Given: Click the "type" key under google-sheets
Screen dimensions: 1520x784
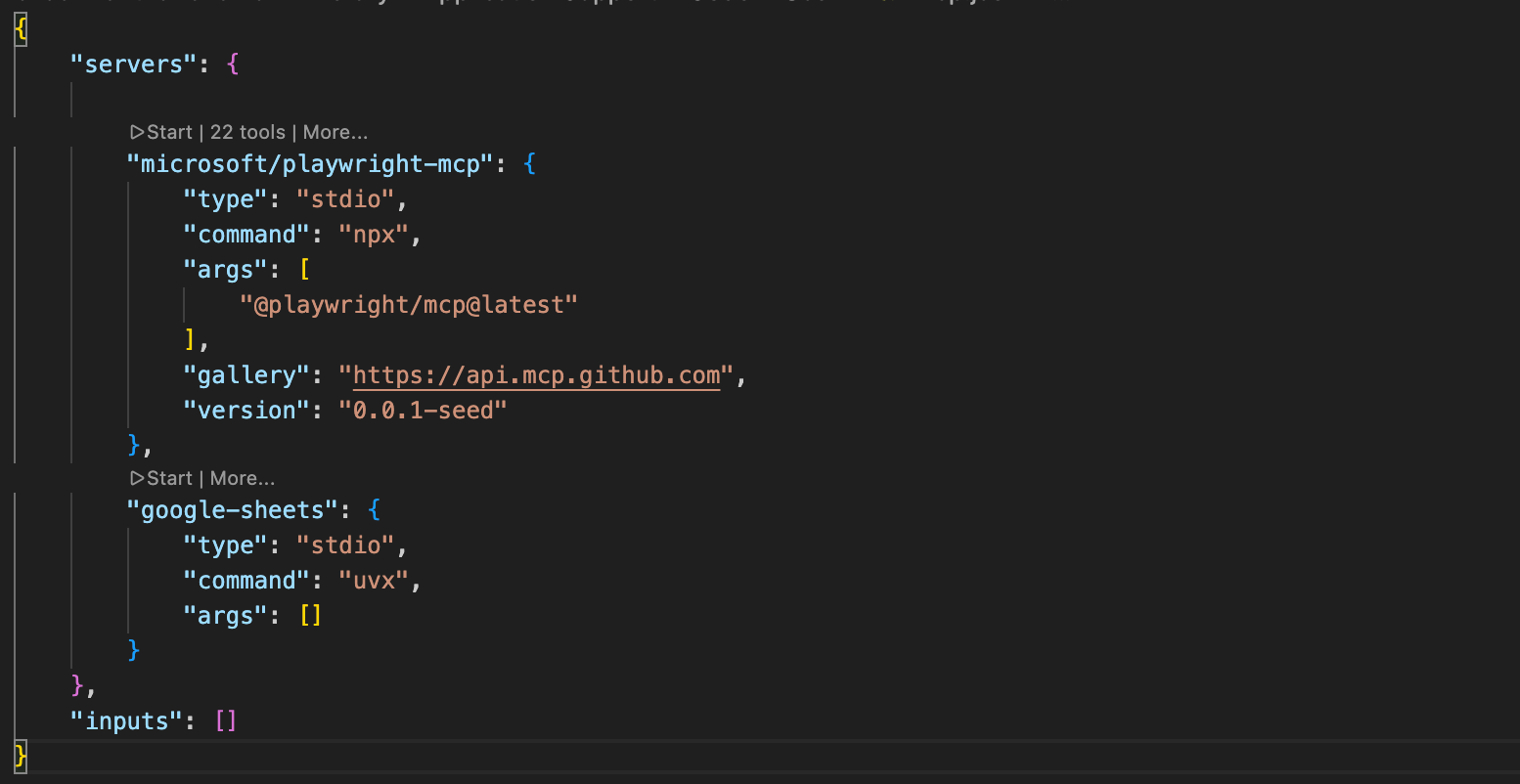Looking at the screenshot, I should pos(226,545).
